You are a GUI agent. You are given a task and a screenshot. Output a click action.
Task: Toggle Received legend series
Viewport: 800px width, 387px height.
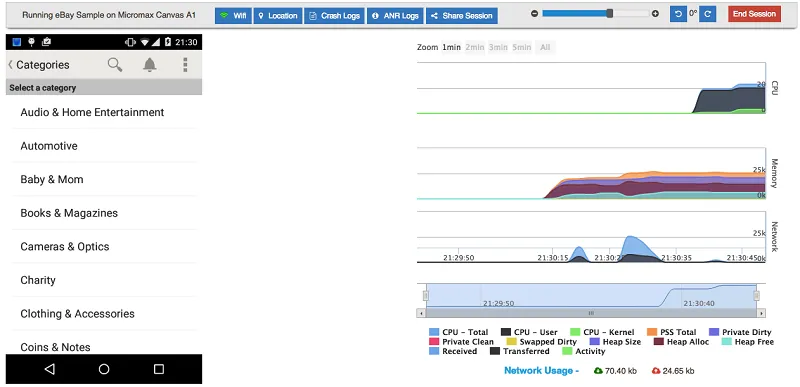[453, 351]
